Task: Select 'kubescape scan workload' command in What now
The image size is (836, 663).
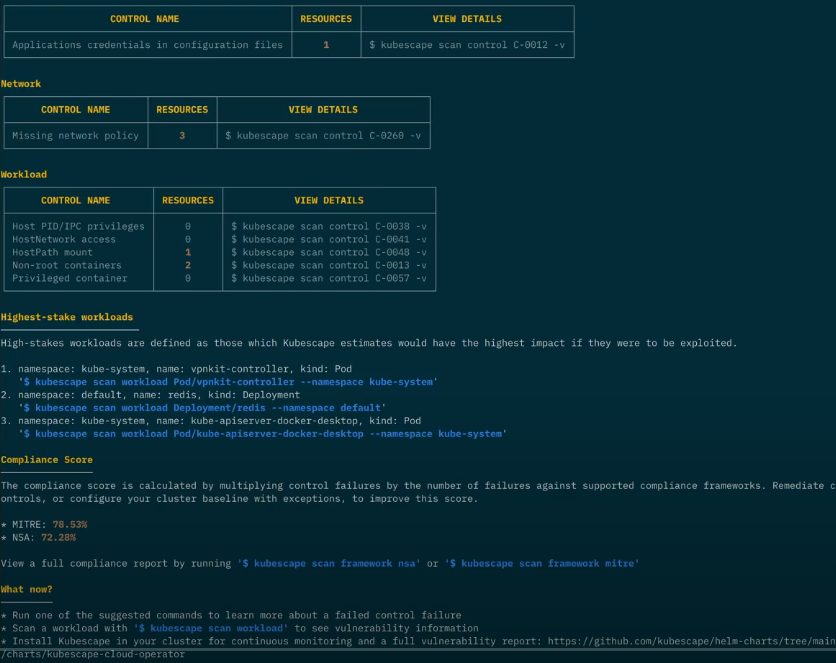Action: (211, 628)
